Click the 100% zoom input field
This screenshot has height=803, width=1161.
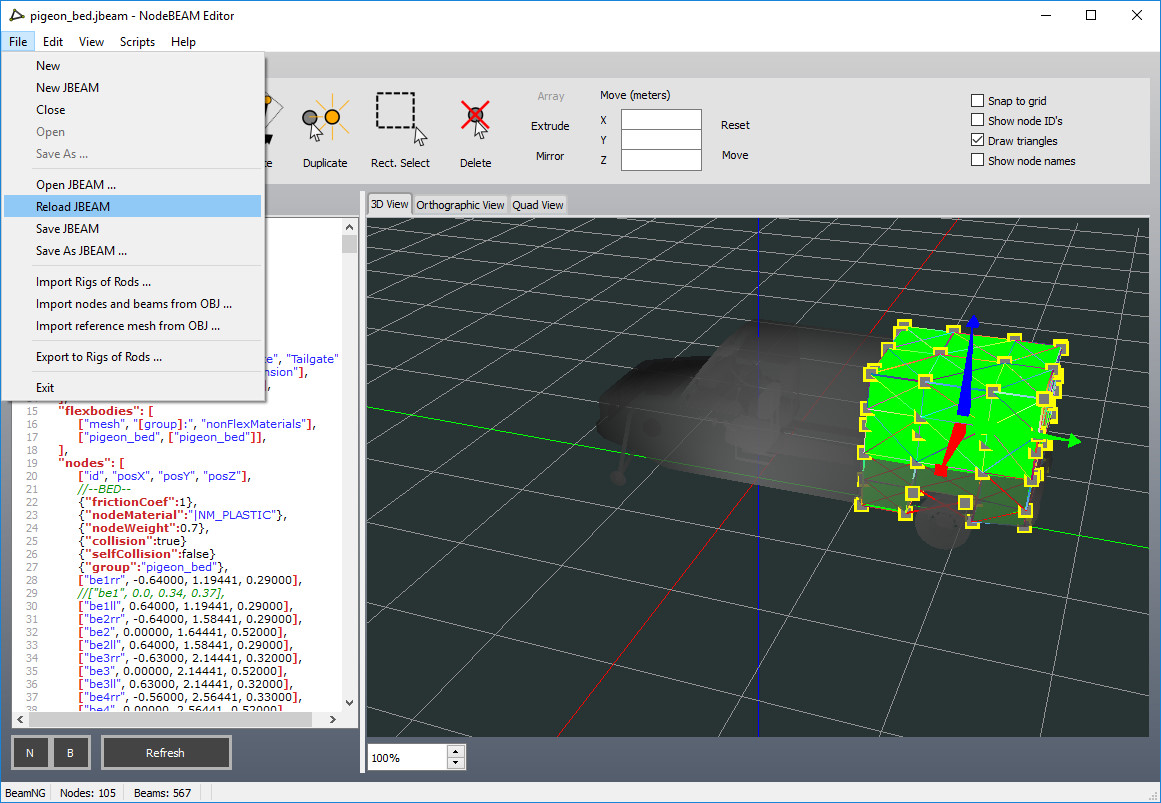click(408, 758)
